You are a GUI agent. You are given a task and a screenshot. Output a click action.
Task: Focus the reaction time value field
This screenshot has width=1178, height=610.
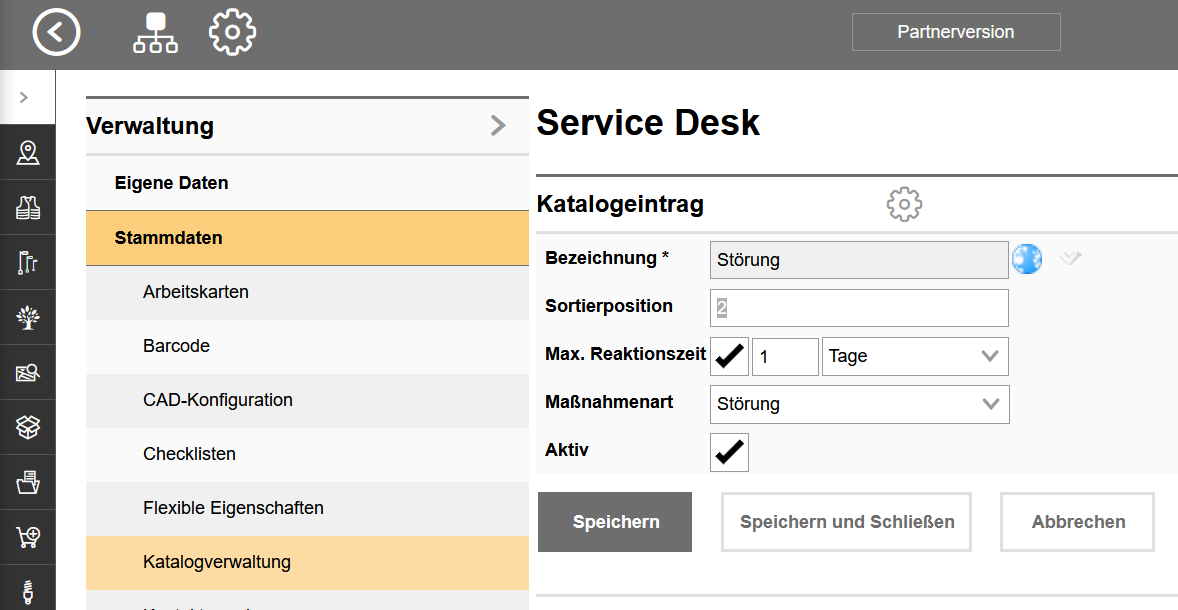pos(785,356)
